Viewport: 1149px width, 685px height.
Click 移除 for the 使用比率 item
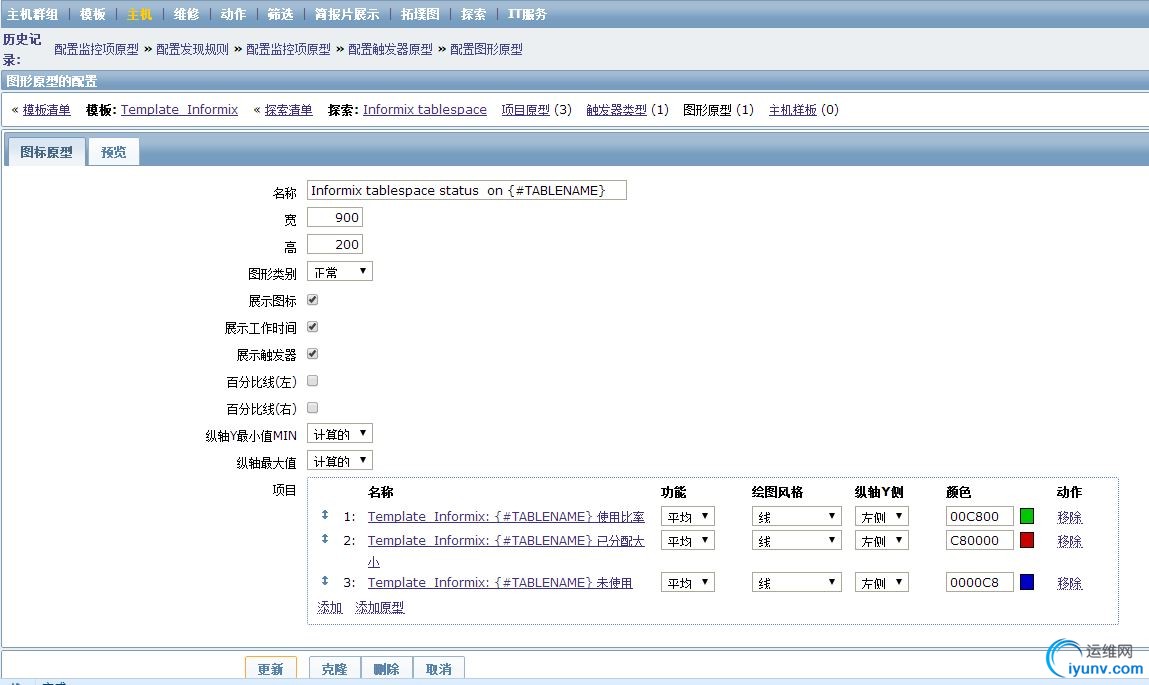pyautogui.click(x=1069, y=517)
